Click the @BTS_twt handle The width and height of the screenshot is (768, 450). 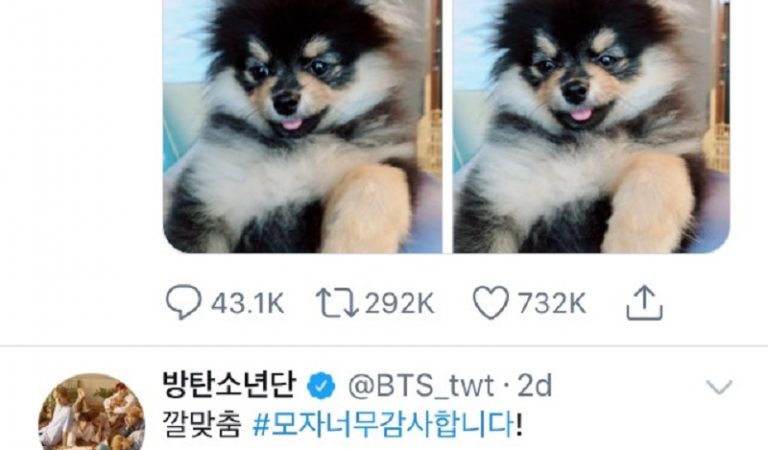tap(421, 386)
